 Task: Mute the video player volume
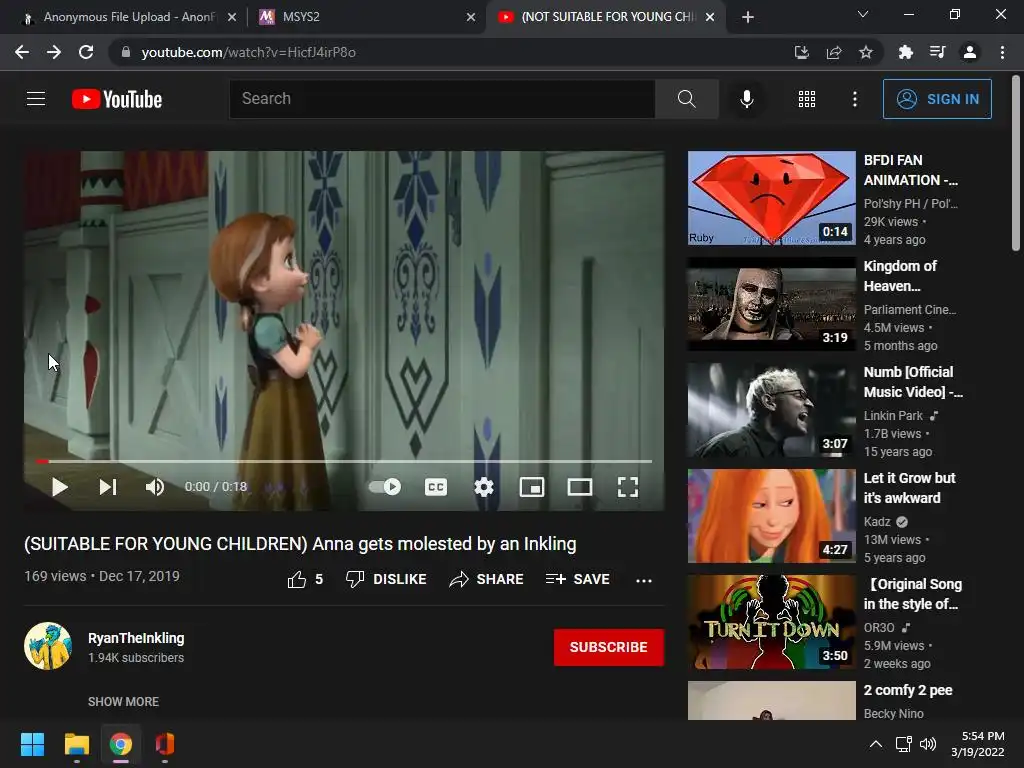point(155,487)
